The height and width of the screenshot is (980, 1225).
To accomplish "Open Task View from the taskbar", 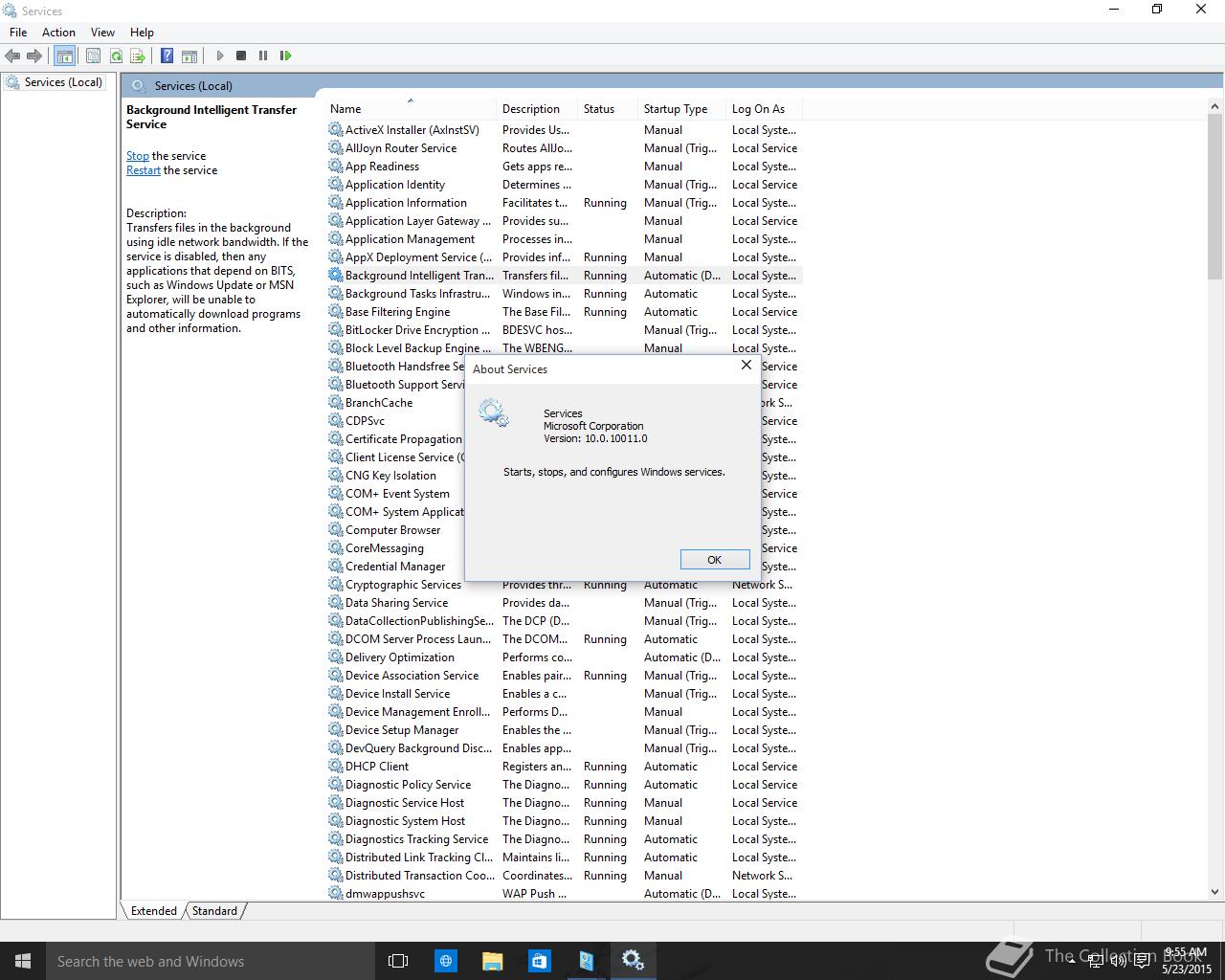I will pos(398,961).
